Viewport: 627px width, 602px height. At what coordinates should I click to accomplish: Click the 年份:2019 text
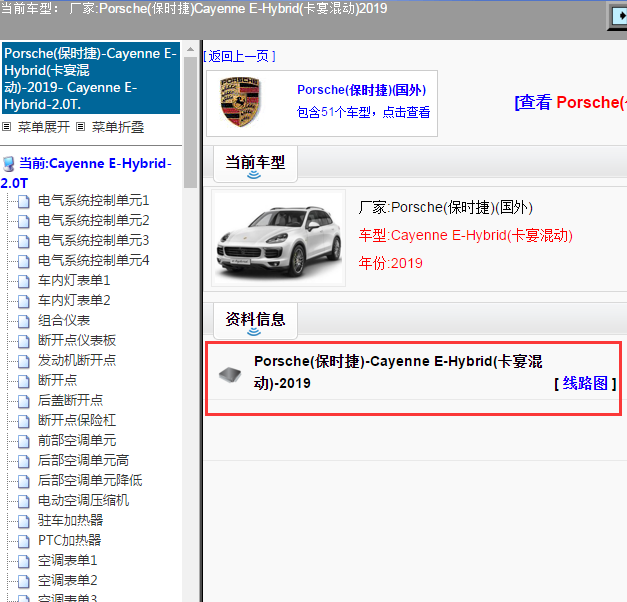(x=390, y=263)
